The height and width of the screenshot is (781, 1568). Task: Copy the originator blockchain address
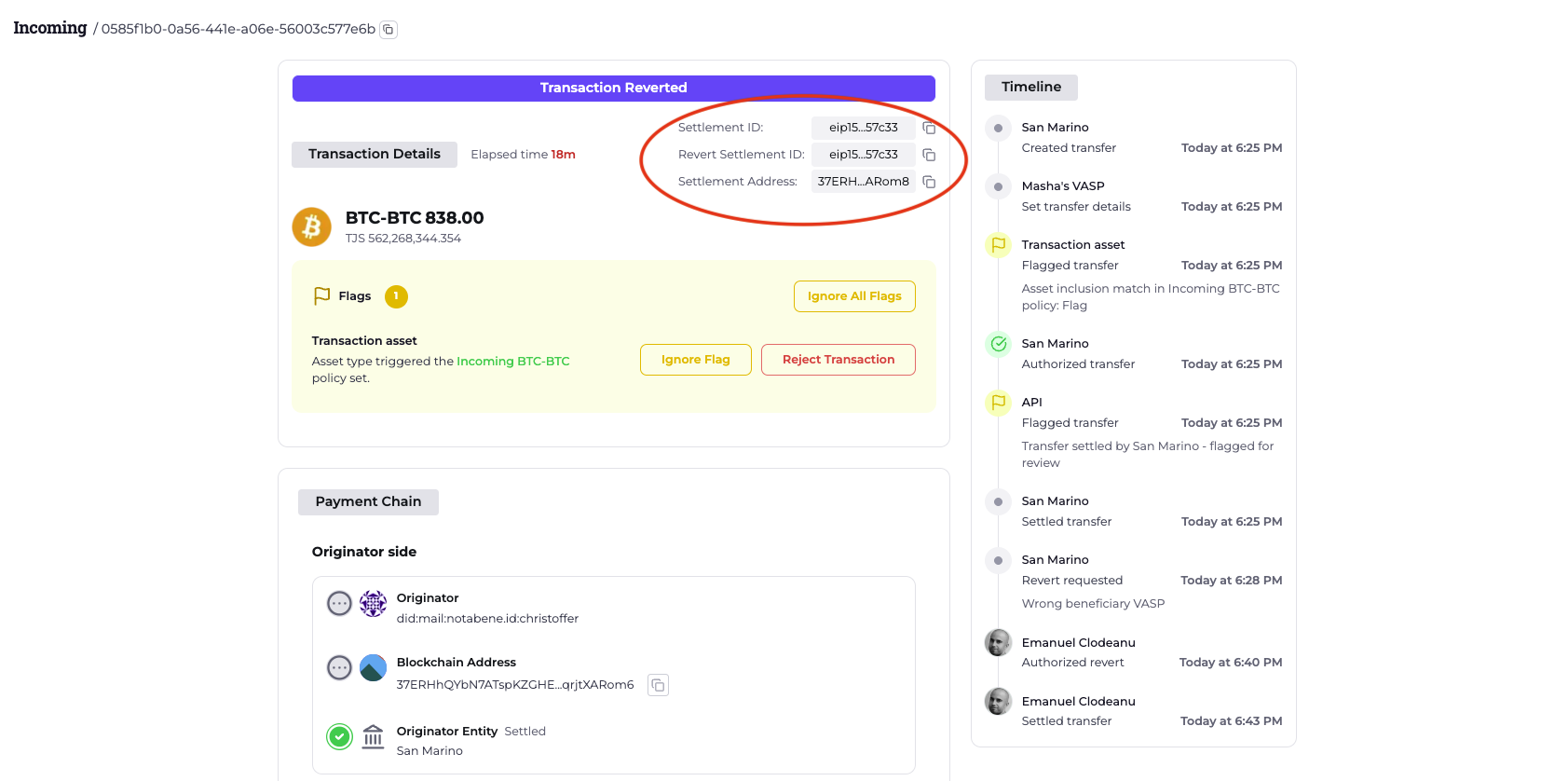tap(658, 685)
